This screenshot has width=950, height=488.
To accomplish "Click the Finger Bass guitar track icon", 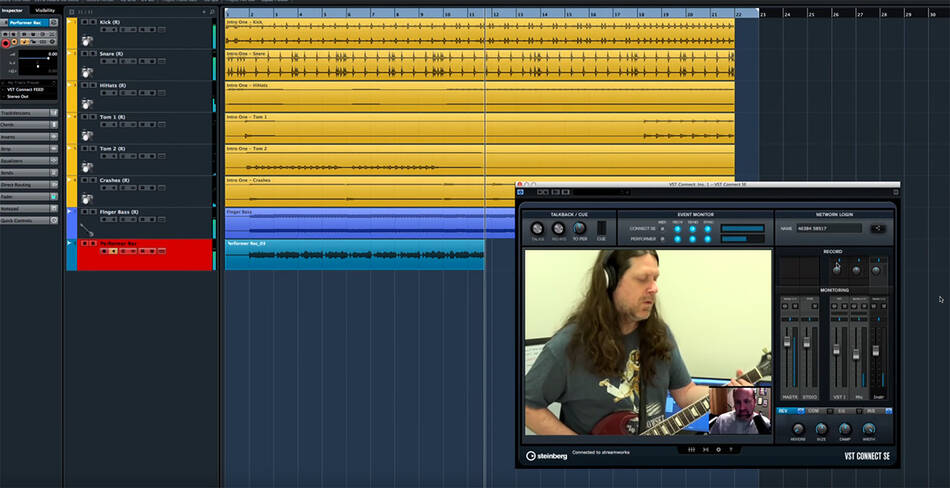I will point(87,230).
